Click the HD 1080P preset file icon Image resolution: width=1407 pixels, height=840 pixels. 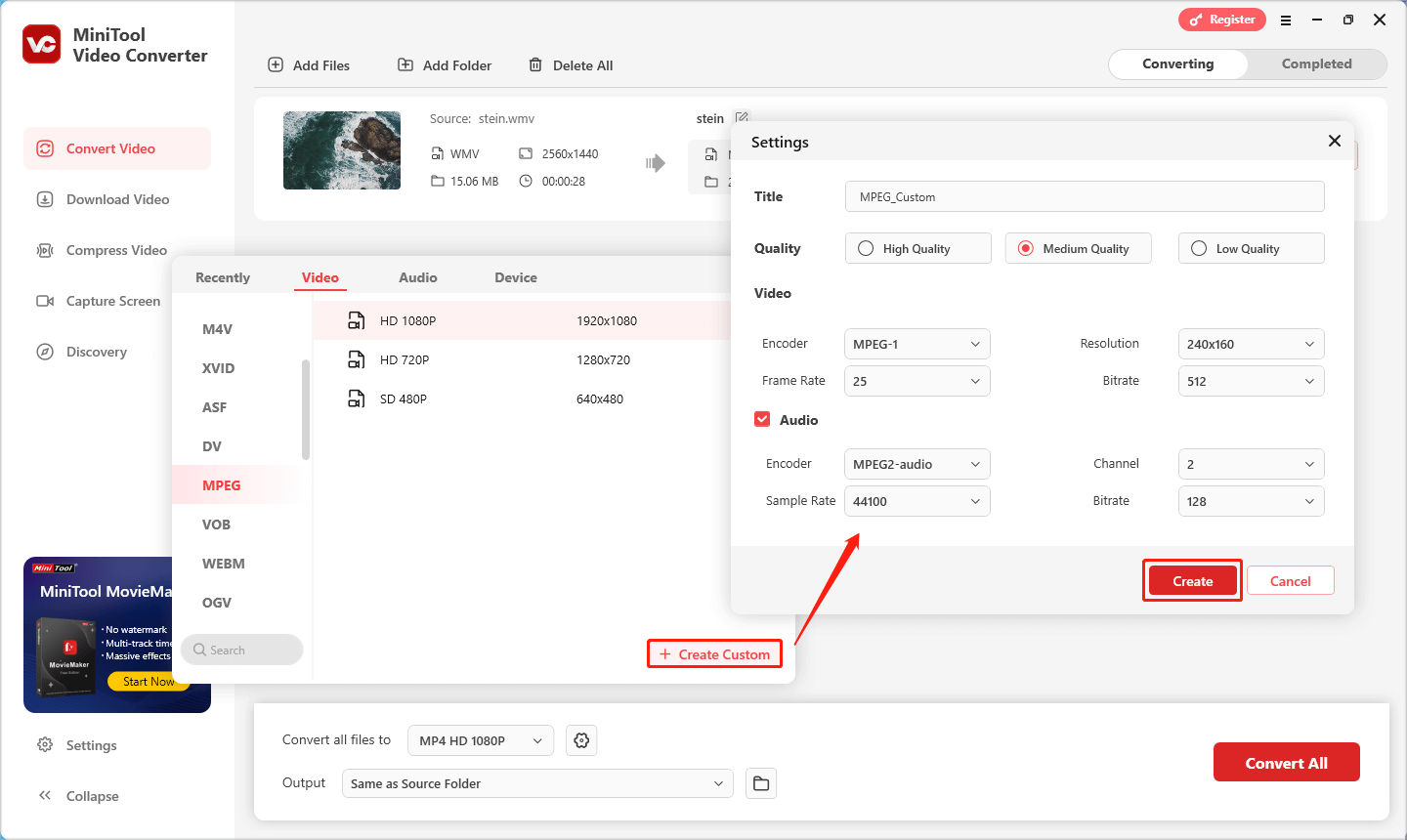coord(357,320)
